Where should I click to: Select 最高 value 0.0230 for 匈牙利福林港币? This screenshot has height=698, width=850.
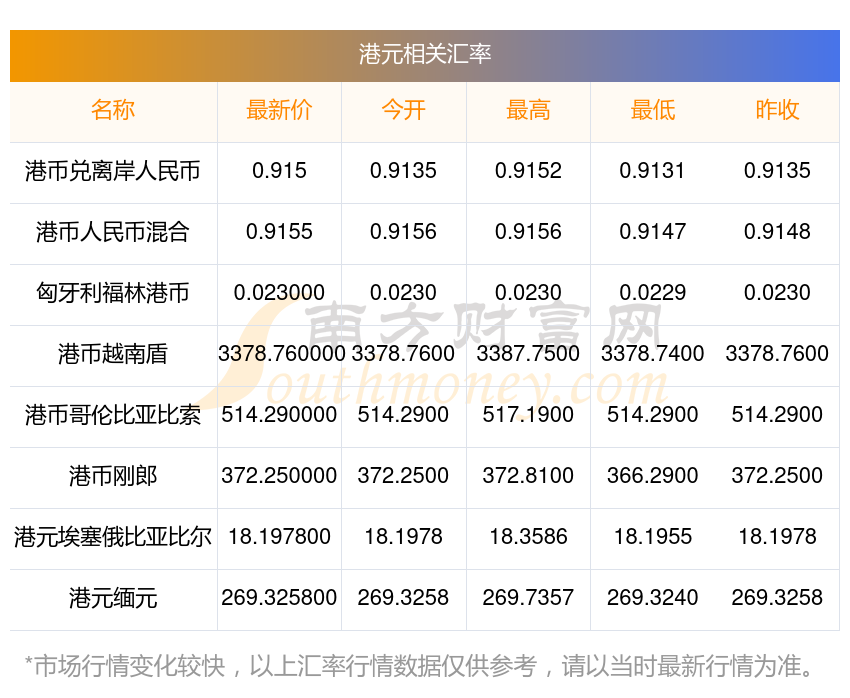click(x=528, y=293)
